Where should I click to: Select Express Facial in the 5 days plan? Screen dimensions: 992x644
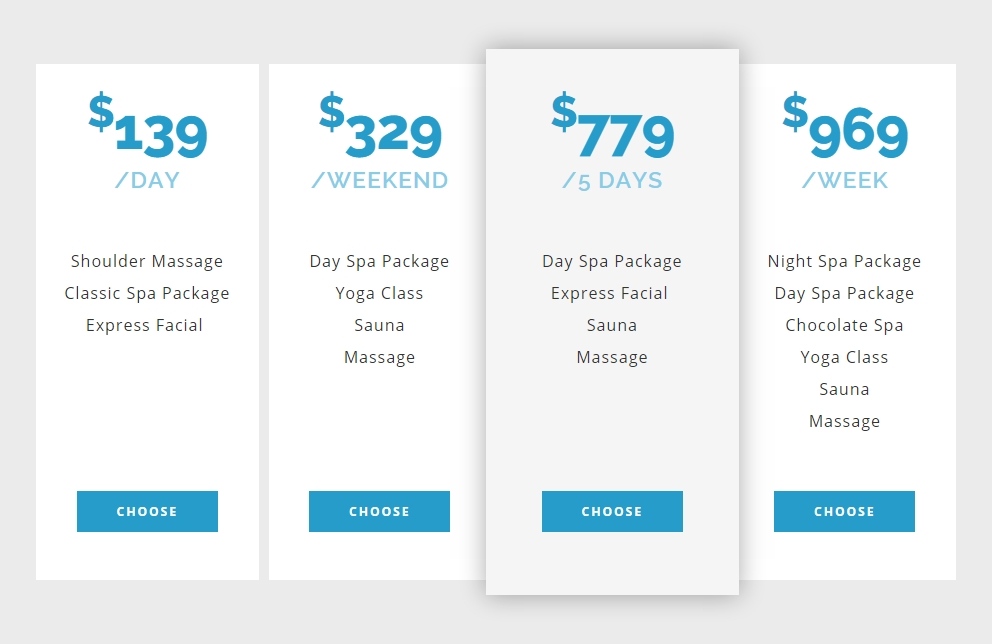pyautogui.click(x=609, y=293)
